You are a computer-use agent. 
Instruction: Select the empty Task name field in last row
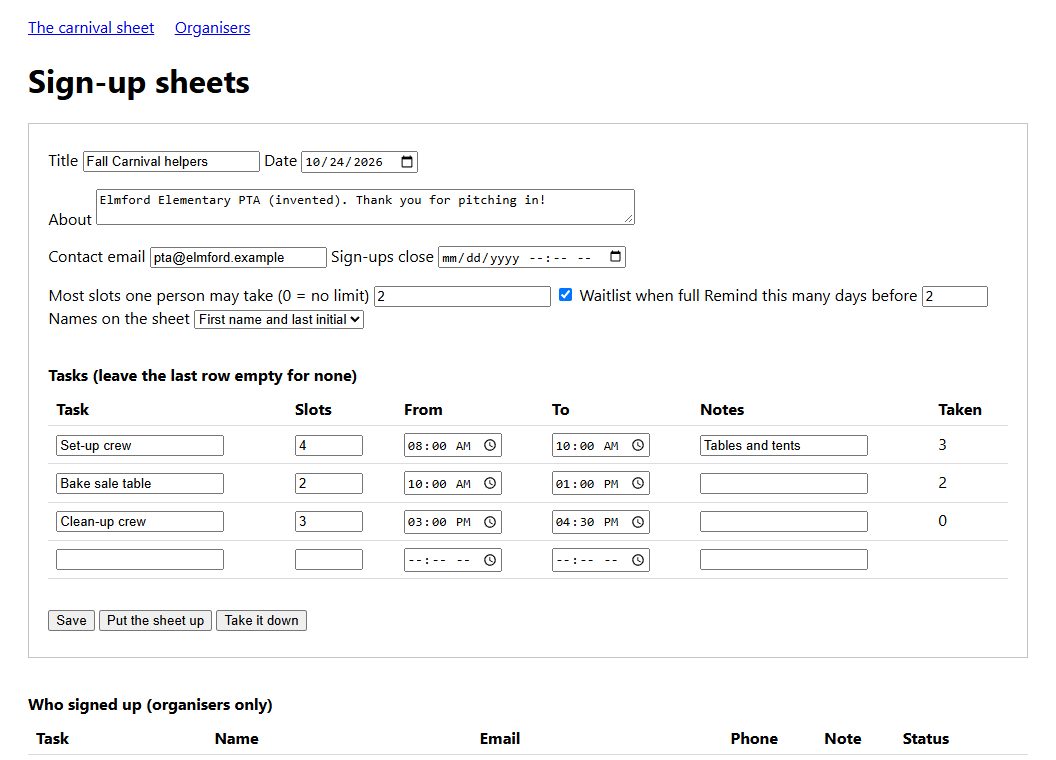[x=140, y=560]
